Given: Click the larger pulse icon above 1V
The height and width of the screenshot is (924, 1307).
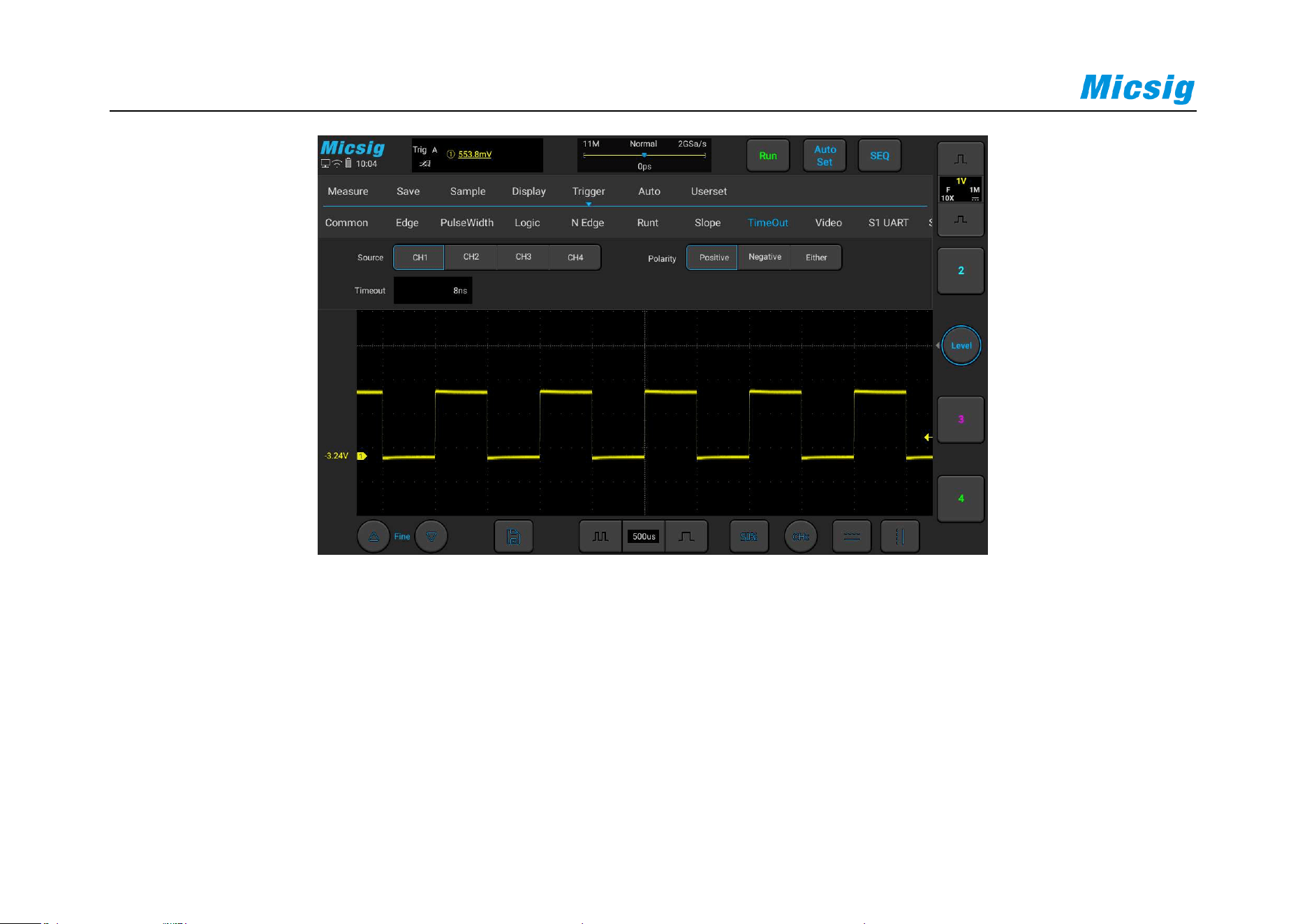Looking at the screenshot, I should (x=961, y=159).
